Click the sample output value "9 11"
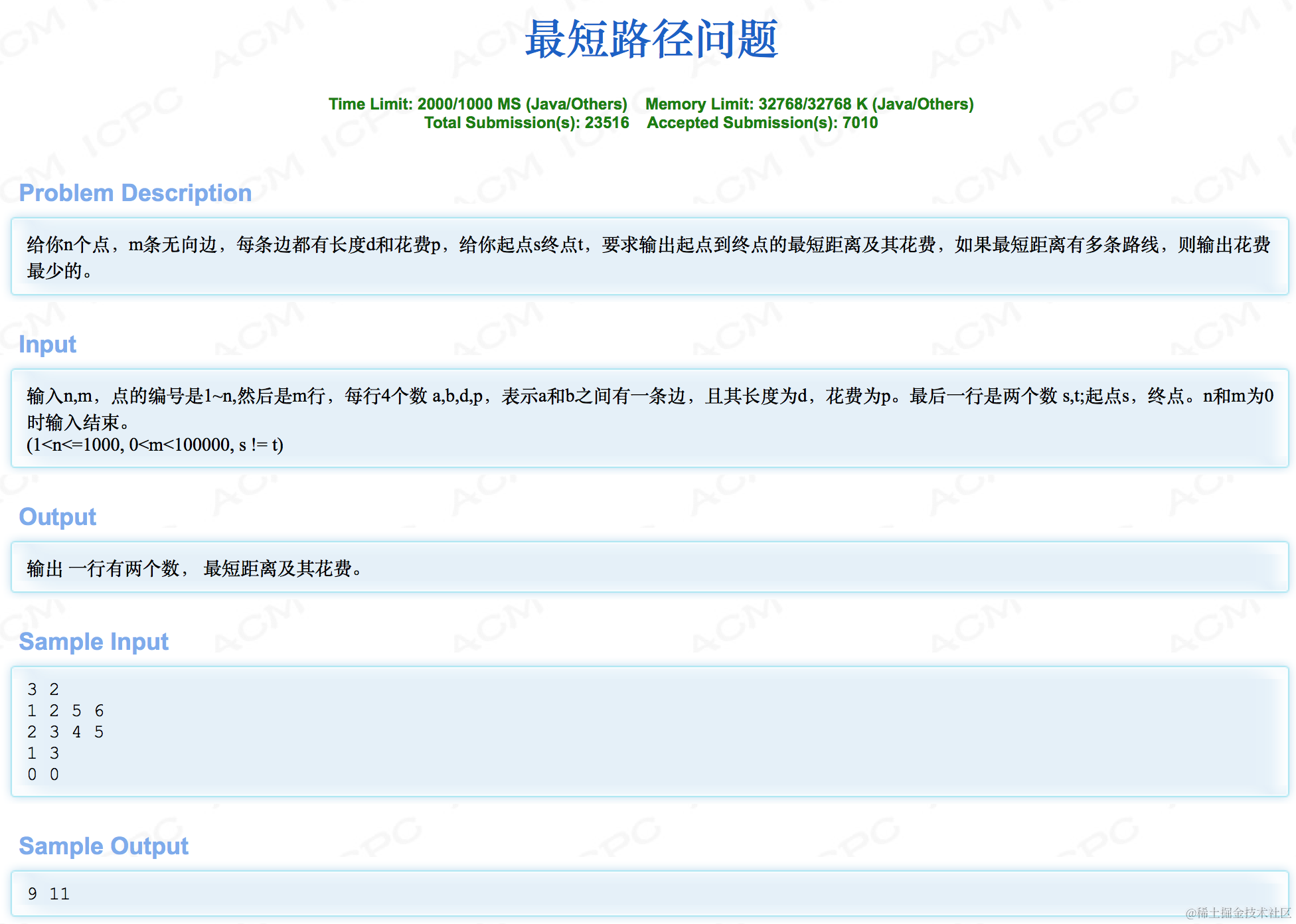This screenshot has height=924, width=1296. click(48, 894)
